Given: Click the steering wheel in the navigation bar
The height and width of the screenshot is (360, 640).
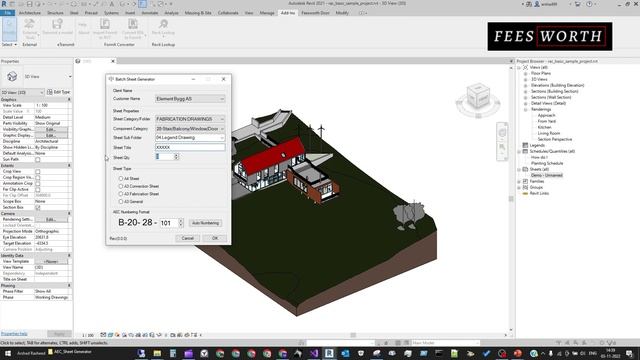Looking at the screenshot, I should (x=502, y=133).
